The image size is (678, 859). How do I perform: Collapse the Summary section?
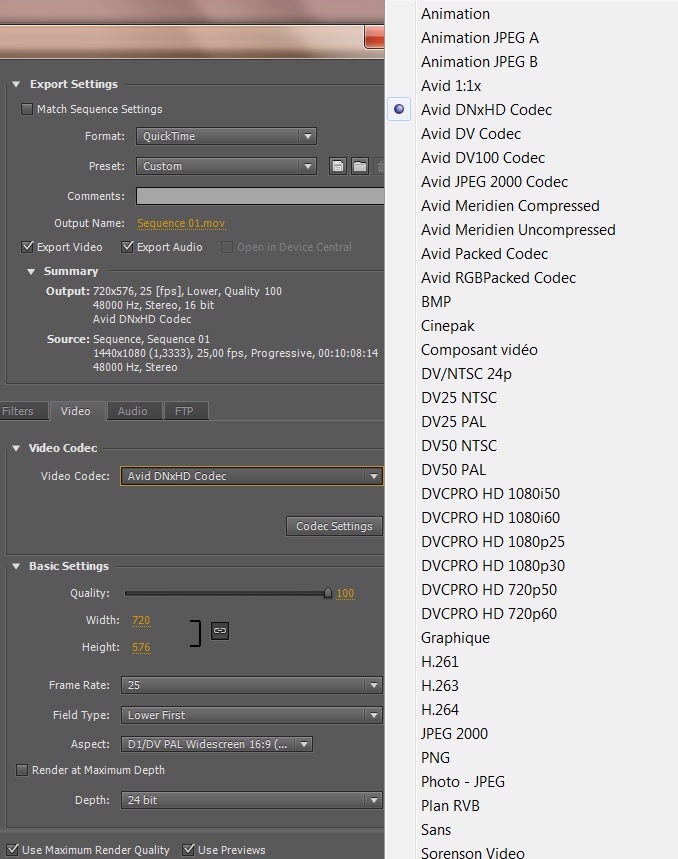(31, 272)
